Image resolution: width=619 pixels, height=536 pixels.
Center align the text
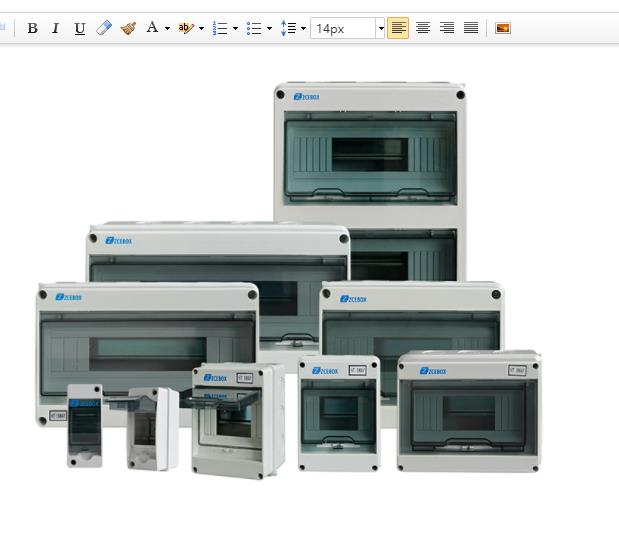[x=423, y=28]
